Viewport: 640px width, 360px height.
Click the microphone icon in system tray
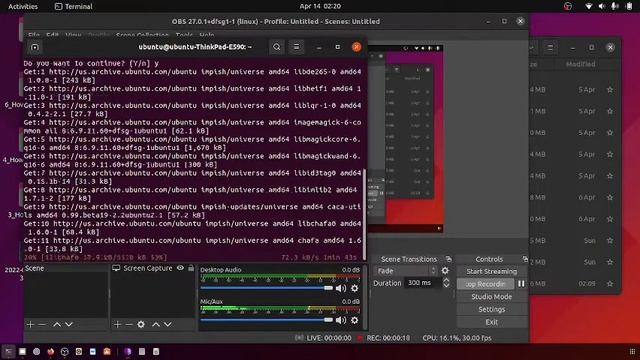tap(615, 6)
